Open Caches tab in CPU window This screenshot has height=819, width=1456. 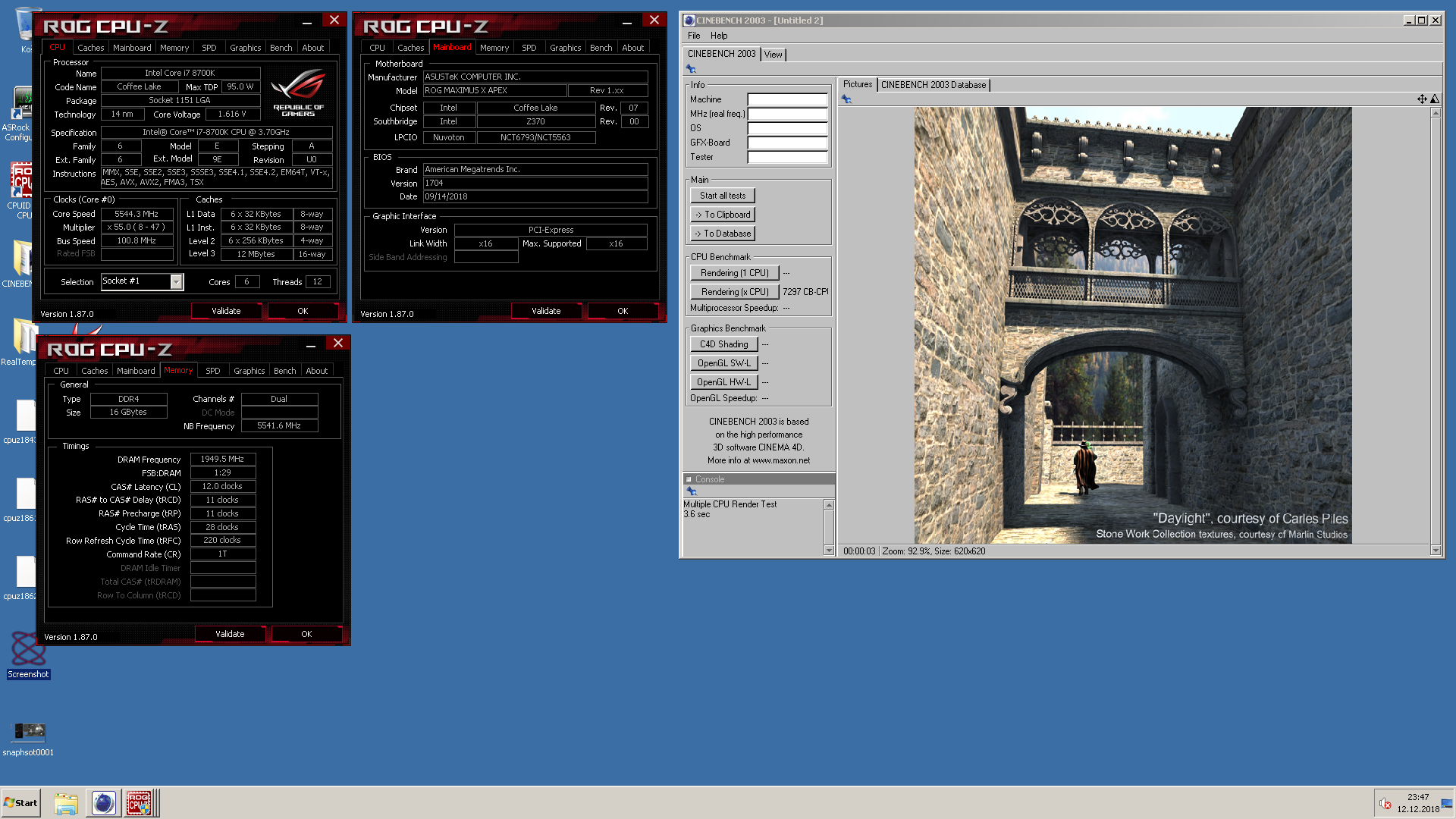90,48
